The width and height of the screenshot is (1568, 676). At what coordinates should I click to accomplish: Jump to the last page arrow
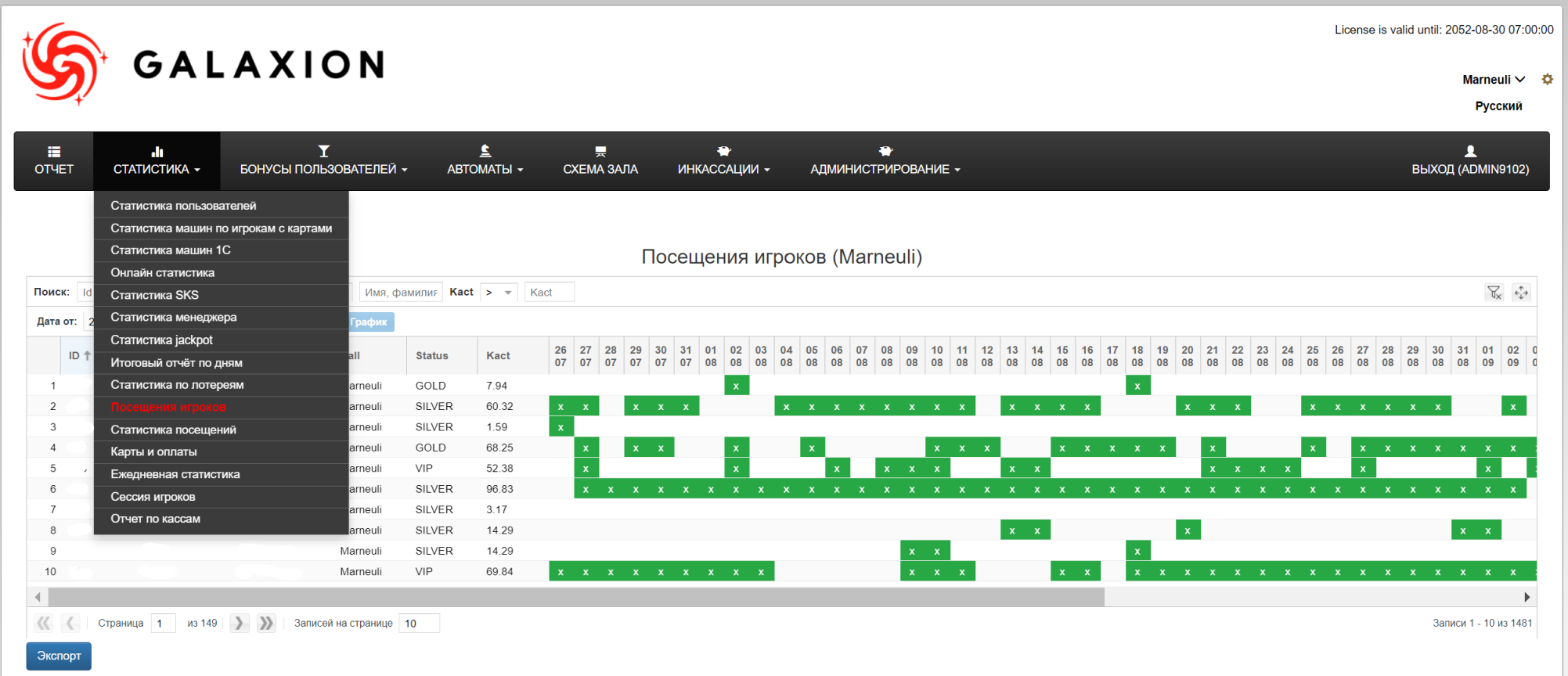[x=266, y=623]
